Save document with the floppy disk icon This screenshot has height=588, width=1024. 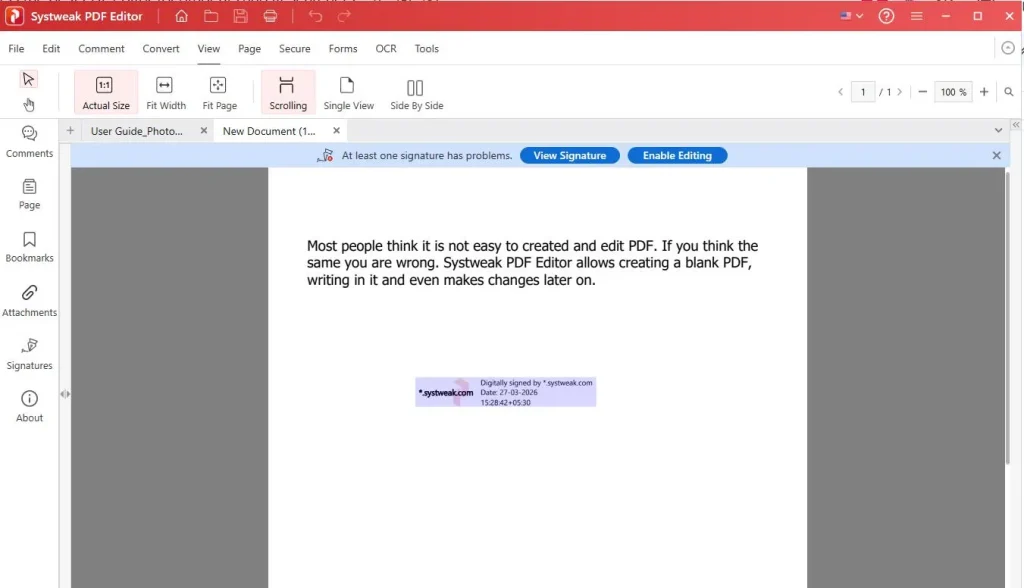[240, 16]
